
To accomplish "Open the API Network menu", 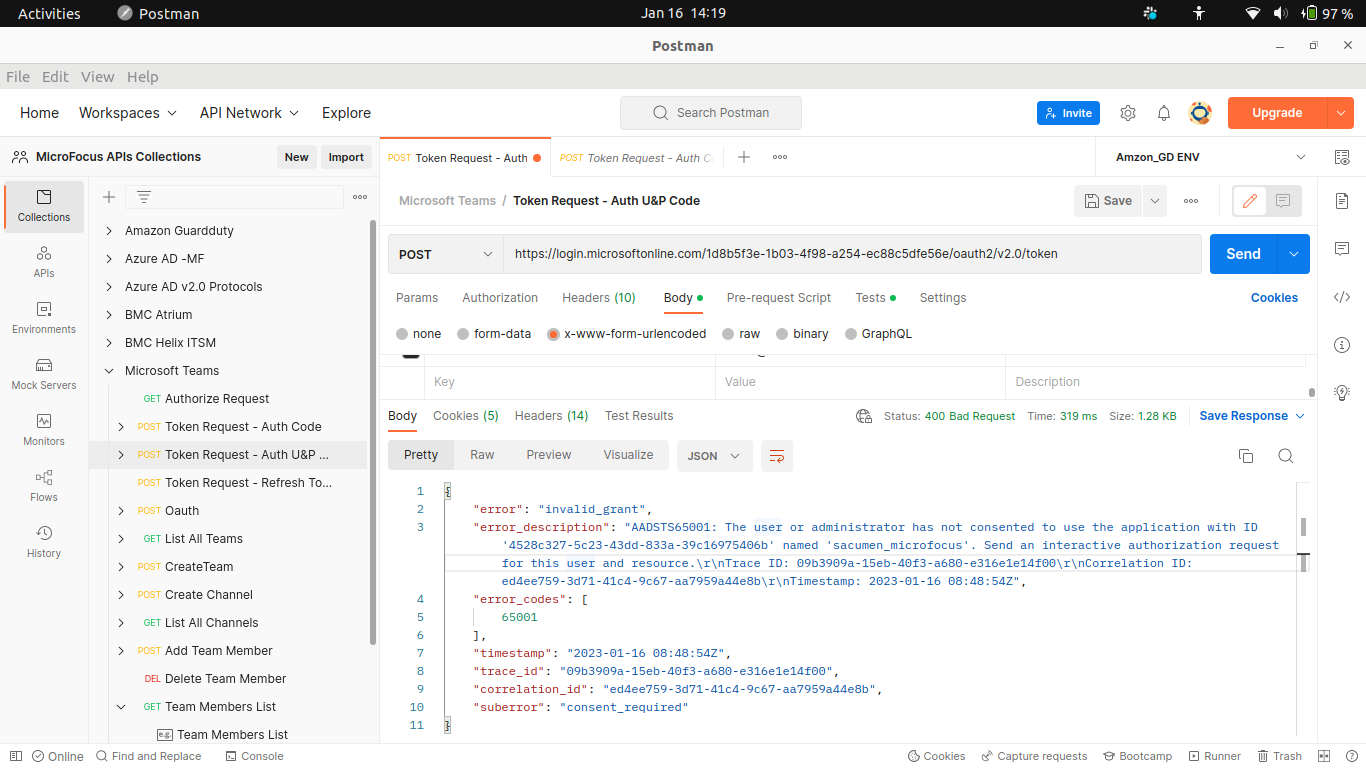I will tap(250, 113).
